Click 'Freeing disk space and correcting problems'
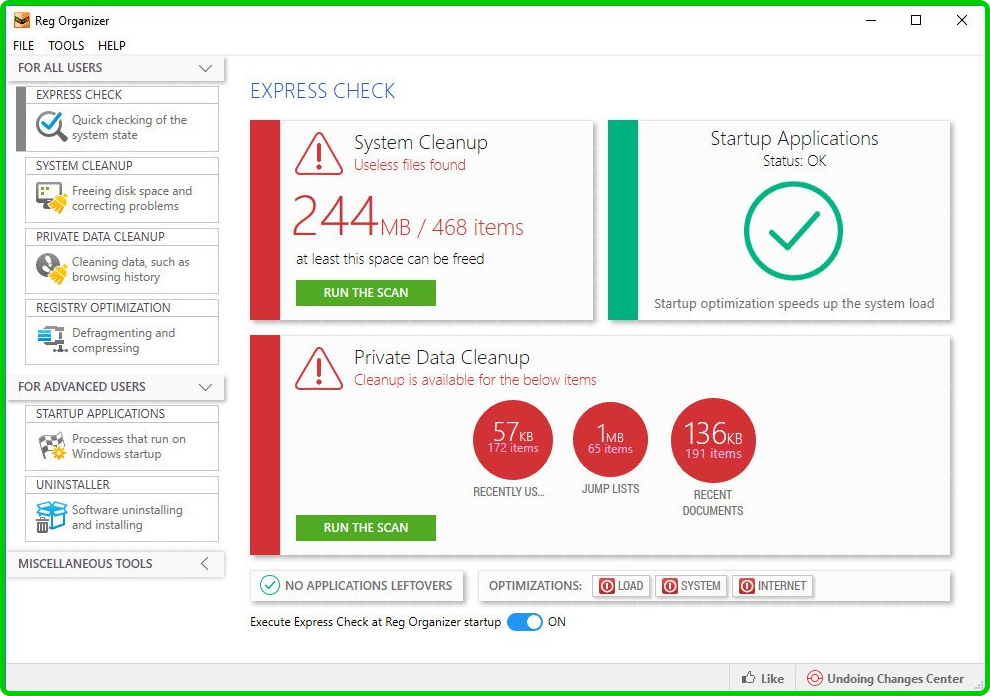 [x=132, y=198]
